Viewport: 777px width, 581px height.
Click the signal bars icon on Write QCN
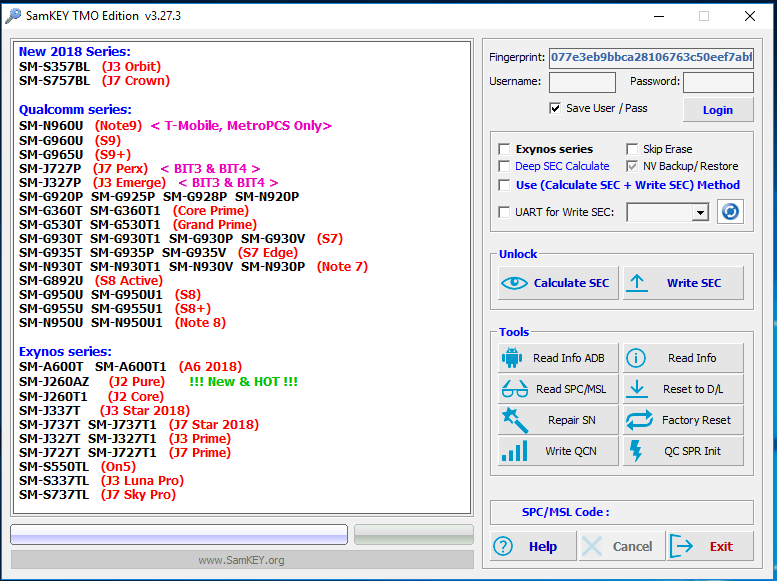(514, 451)
